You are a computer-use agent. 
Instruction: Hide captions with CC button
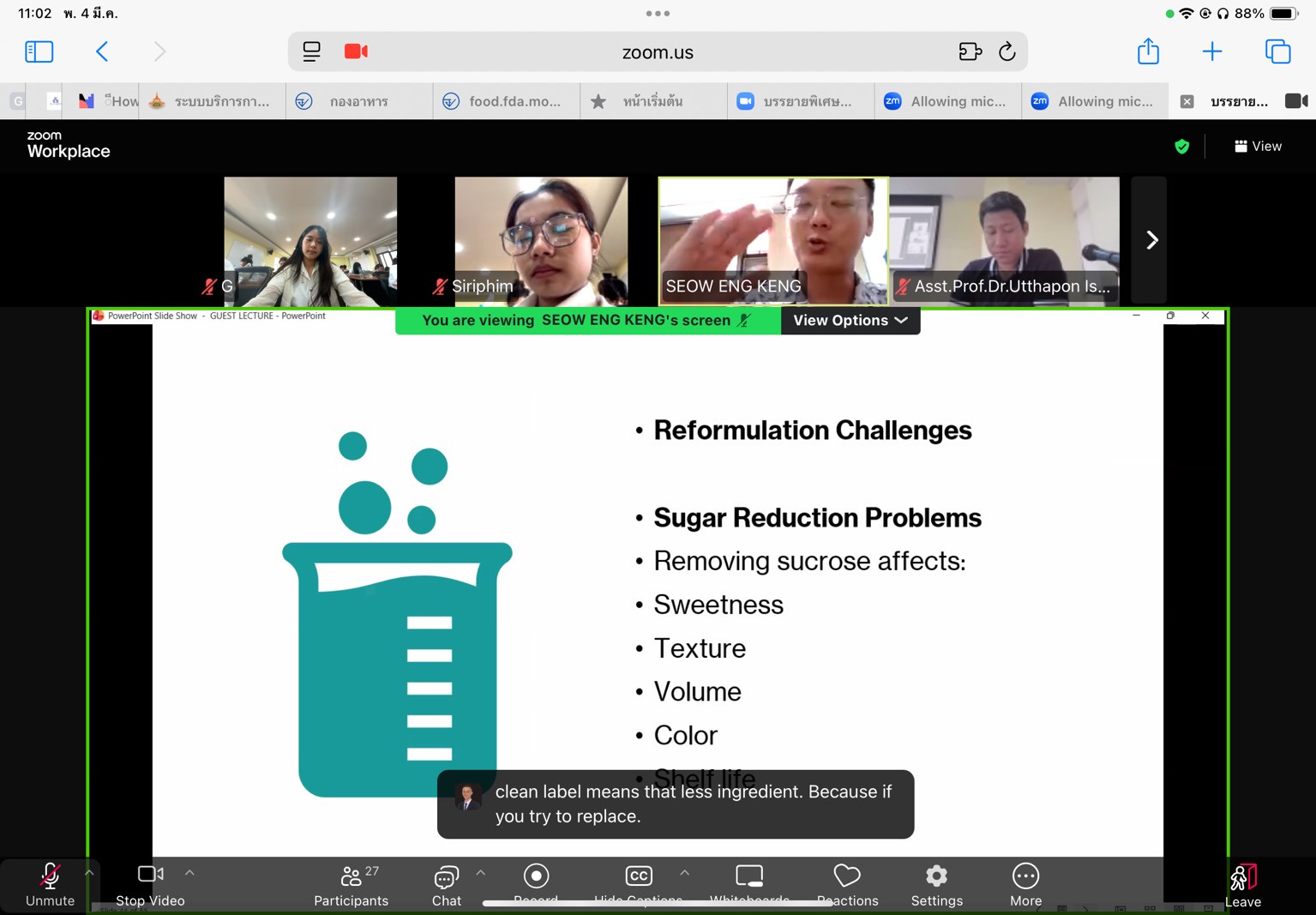[638, 883]
